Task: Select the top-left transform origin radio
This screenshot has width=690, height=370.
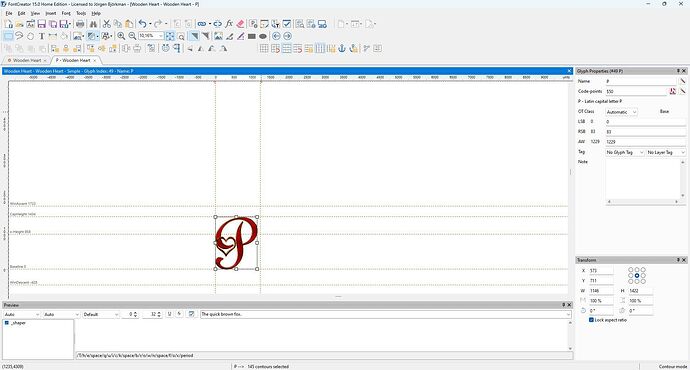Action: click(631, 270)
